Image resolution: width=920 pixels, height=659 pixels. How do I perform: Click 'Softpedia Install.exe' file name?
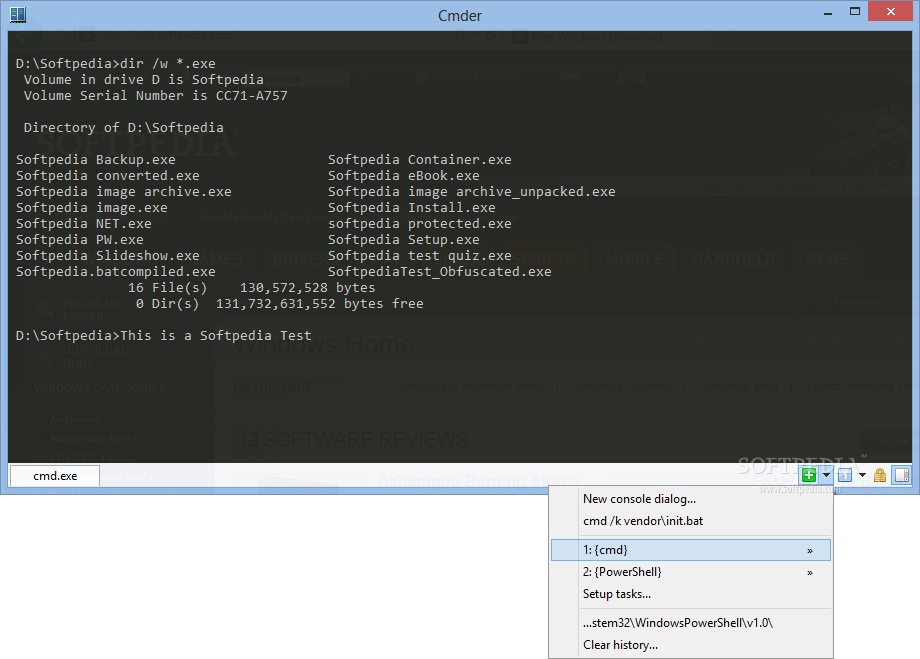click(x=411, y=207)
